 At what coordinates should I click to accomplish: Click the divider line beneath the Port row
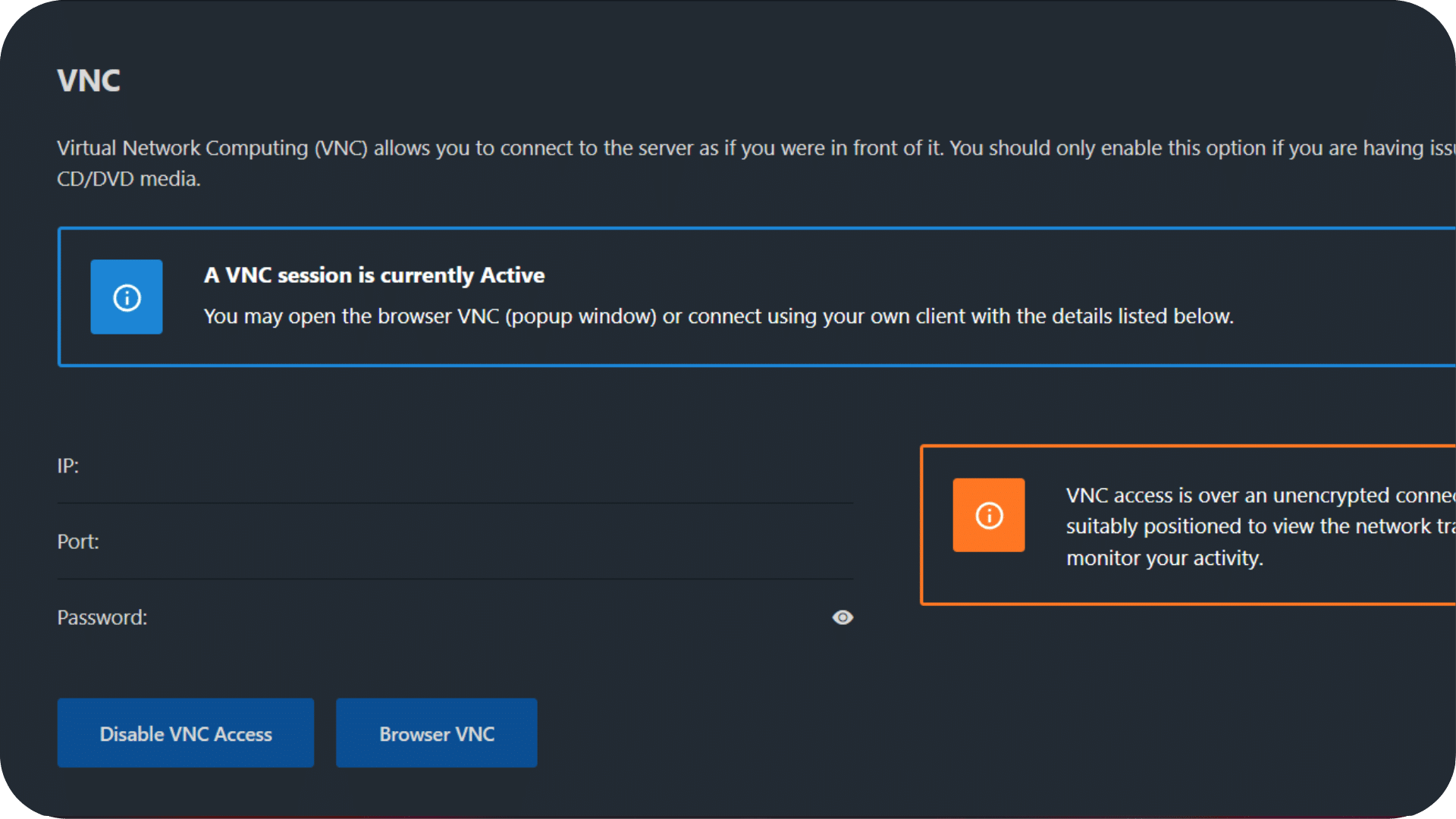pos(455,579)
